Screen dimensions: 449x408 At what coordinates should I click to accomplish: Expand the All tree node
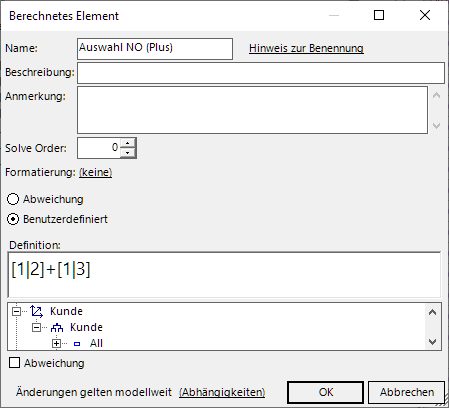[x=56, y=343]
